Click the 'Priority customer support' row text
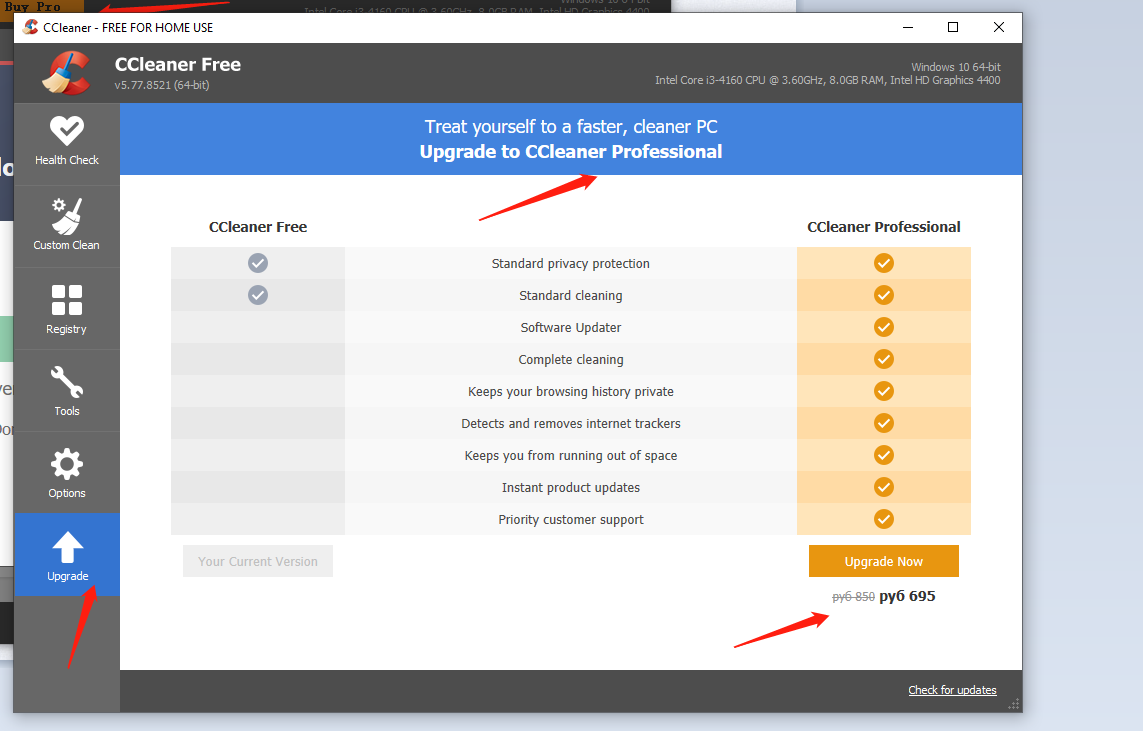 (571, 520)
